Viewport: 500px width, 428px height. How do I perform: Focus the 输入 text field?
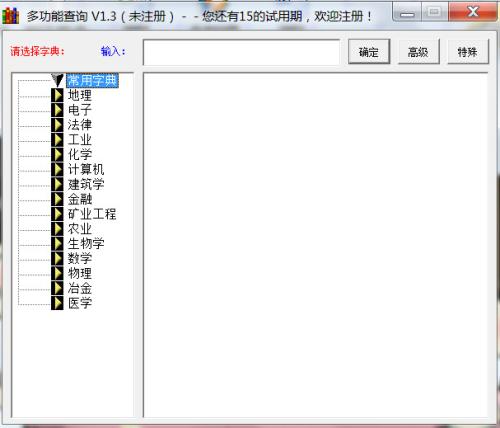241,52
